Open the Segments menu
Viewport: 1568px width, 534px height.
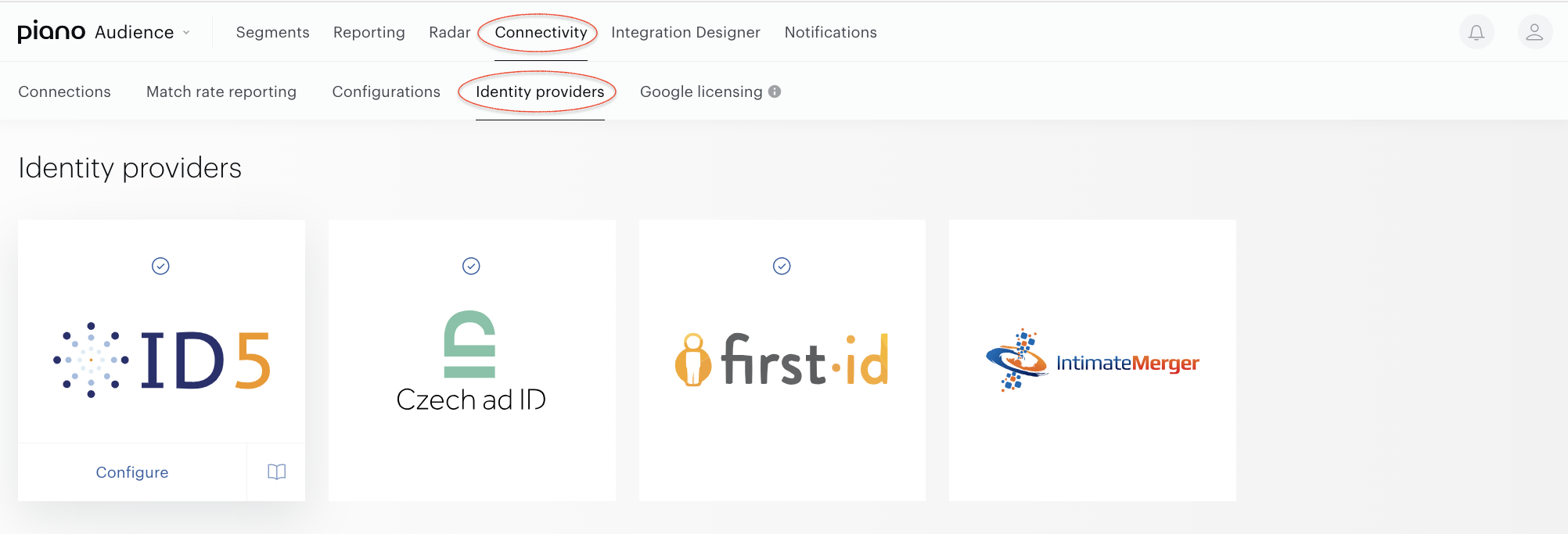point(272,32)
